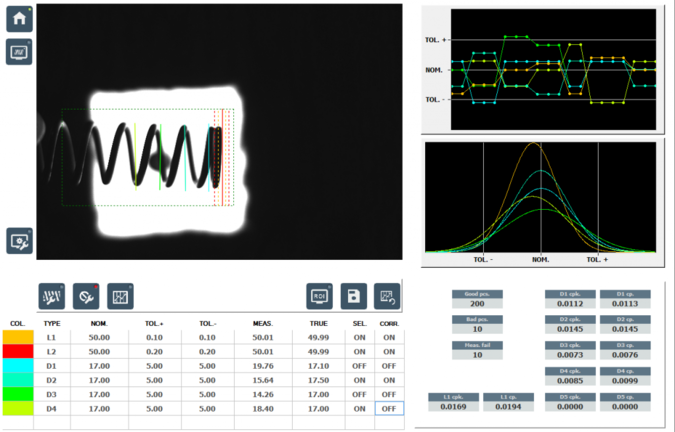Click the tolerance trend line chart
This screenshot has height=432, width=675.
[x=553, y=69]
